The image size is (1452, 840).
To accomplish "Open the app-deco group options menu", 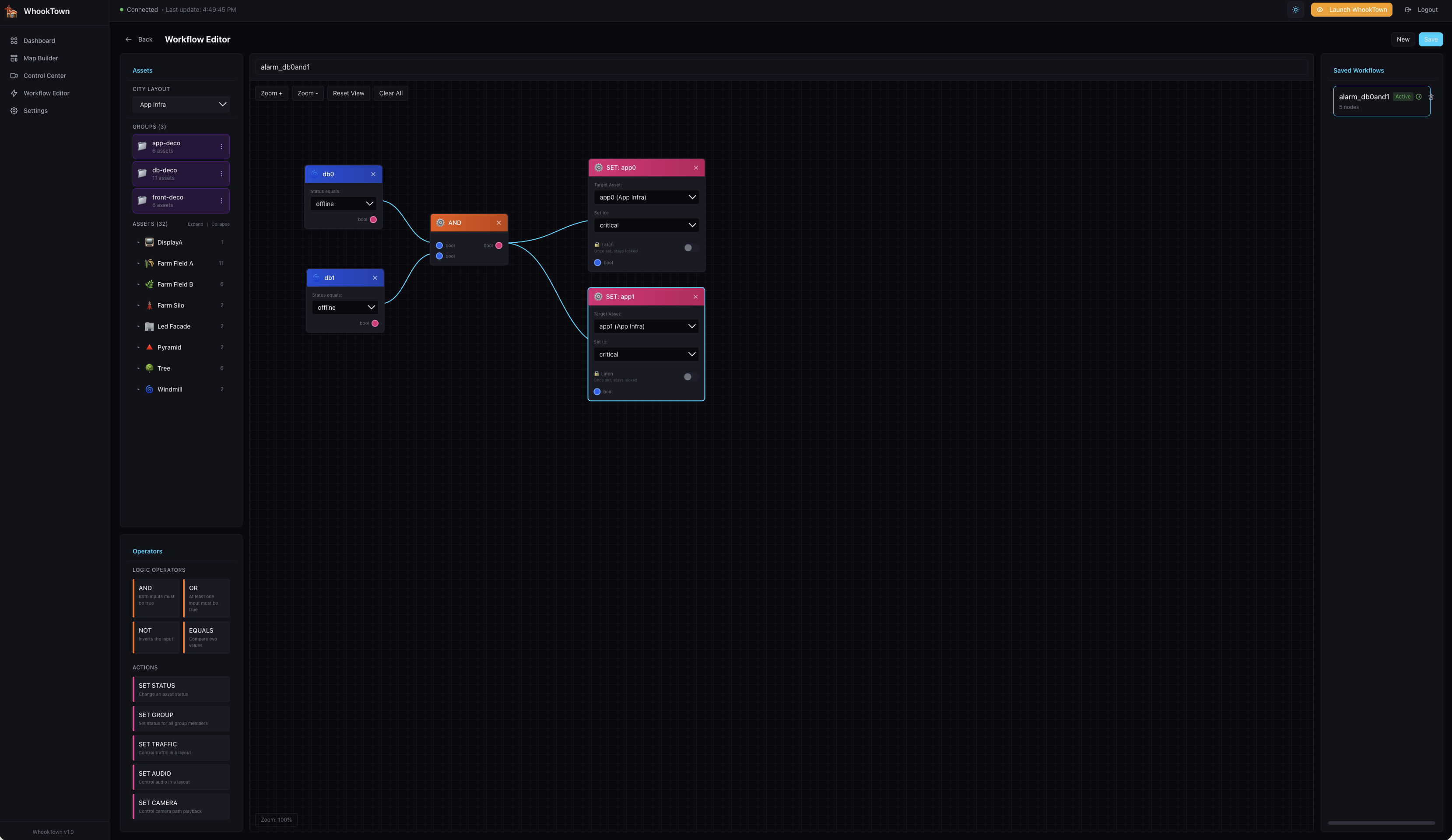I will 221,147.
